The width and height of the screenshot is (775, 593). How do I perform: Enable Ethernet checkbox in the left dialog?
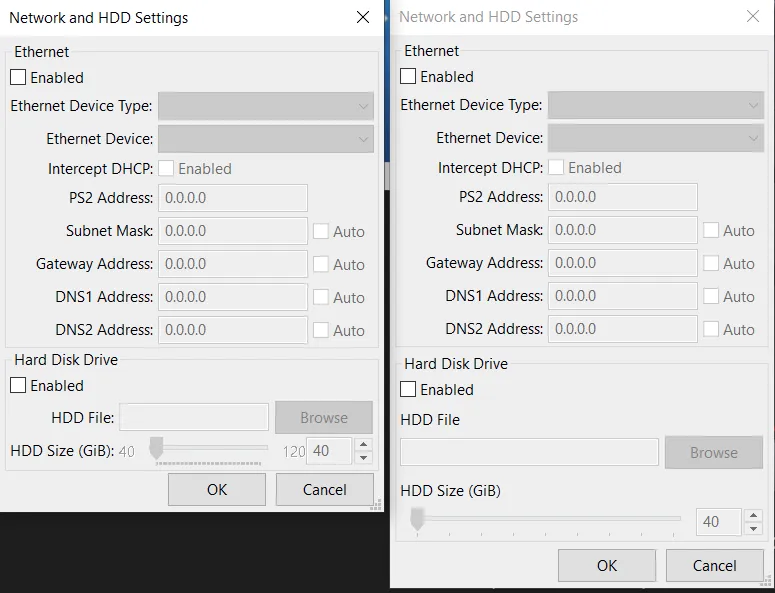tap(19, 77)
